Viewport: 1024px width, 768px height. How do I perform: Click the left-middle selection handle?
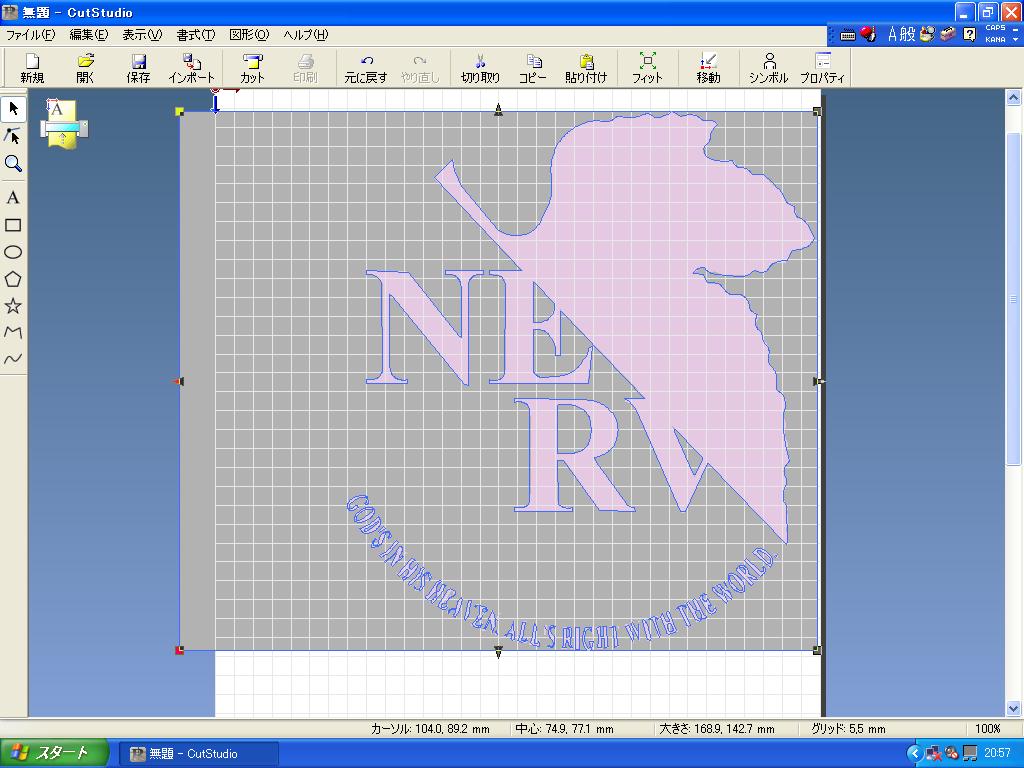pos(179,381)
